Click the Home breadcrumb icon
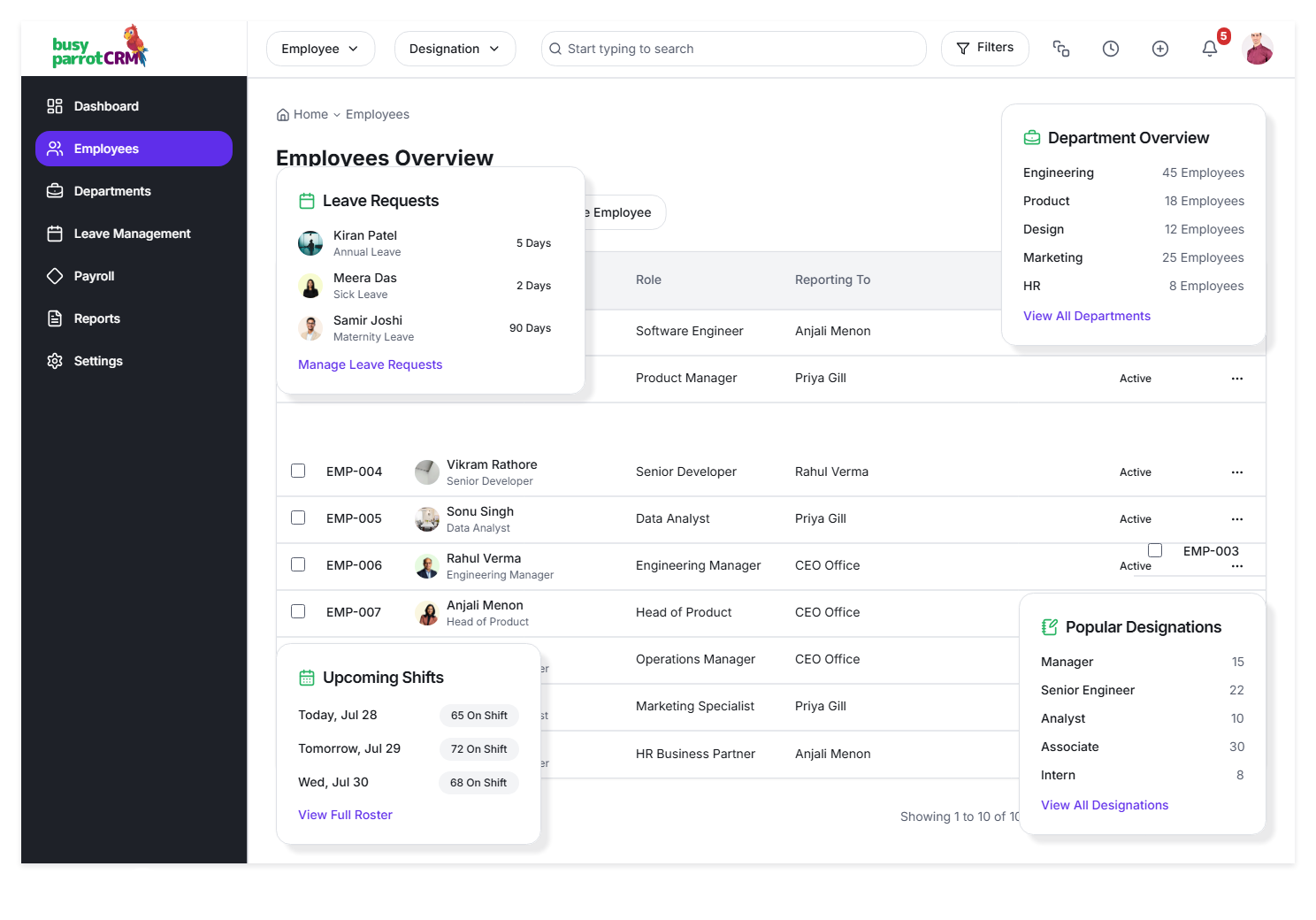The width and height of the screenshot is (1316, 920). coord(283,115)
